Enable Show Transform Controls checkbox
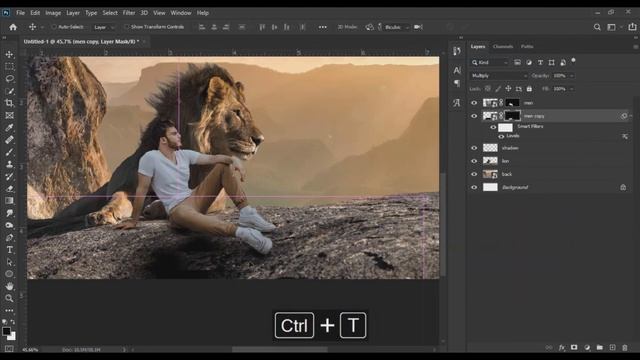The height and width of the screenshot is (360, 640). (126, 27)
